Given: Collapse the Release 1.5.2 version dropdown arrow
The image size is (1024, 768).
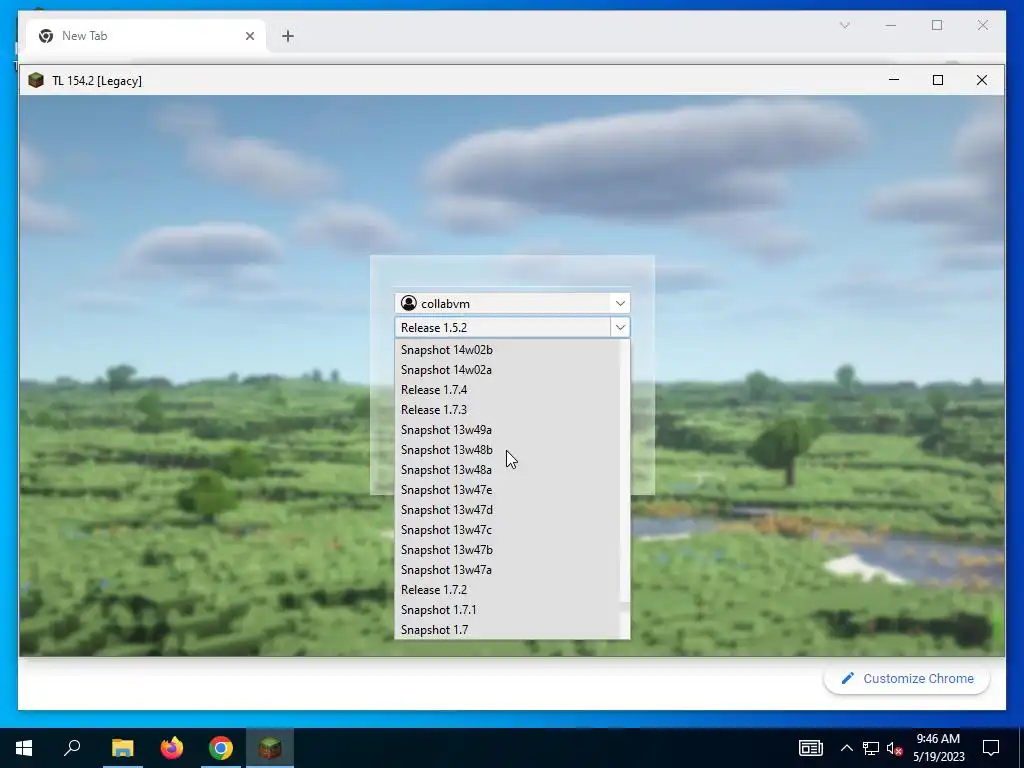Looking at the screenshot, I should pos(620,327).
